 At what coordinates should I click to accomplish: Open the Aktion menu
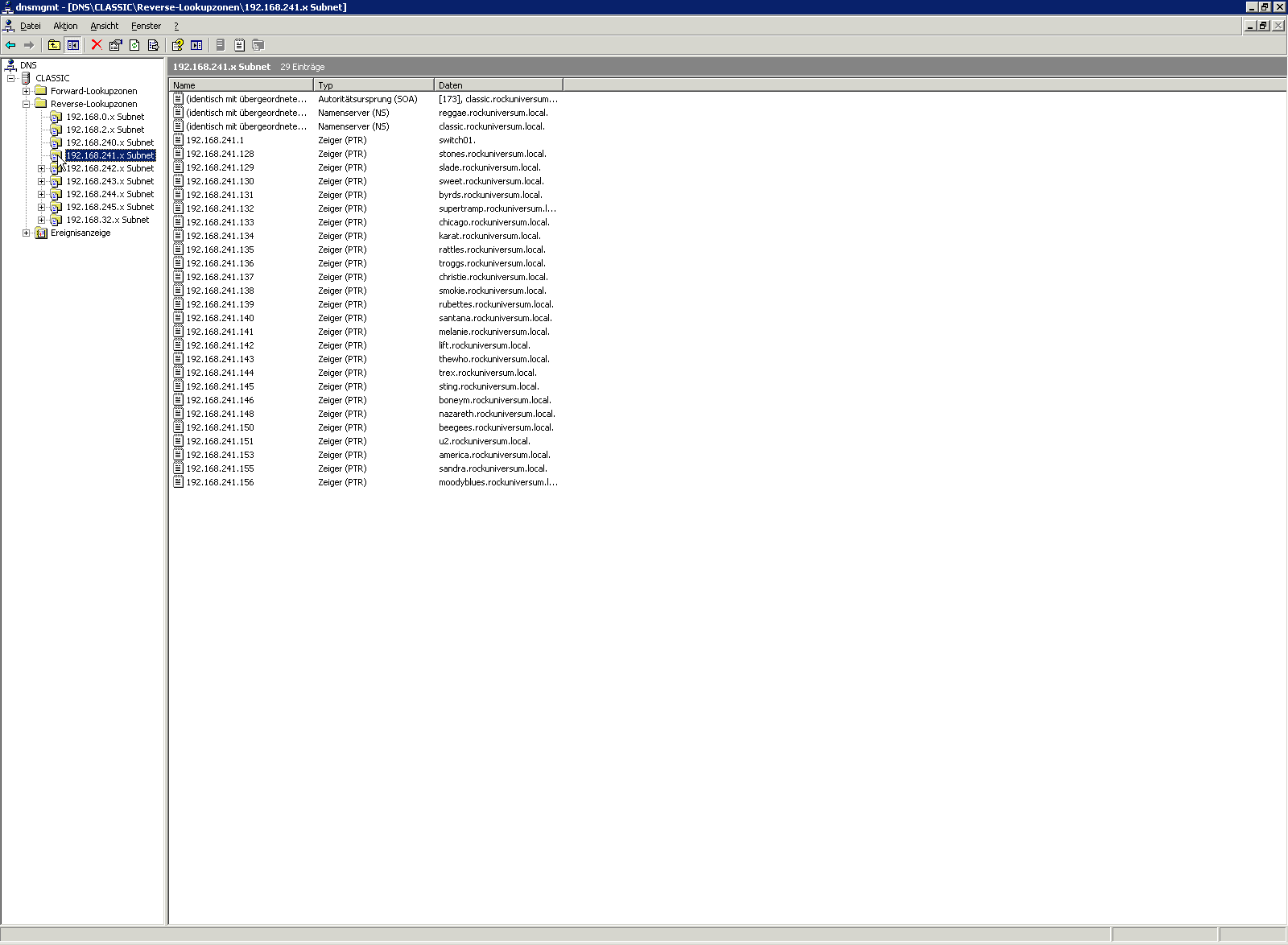click(65, 26)
